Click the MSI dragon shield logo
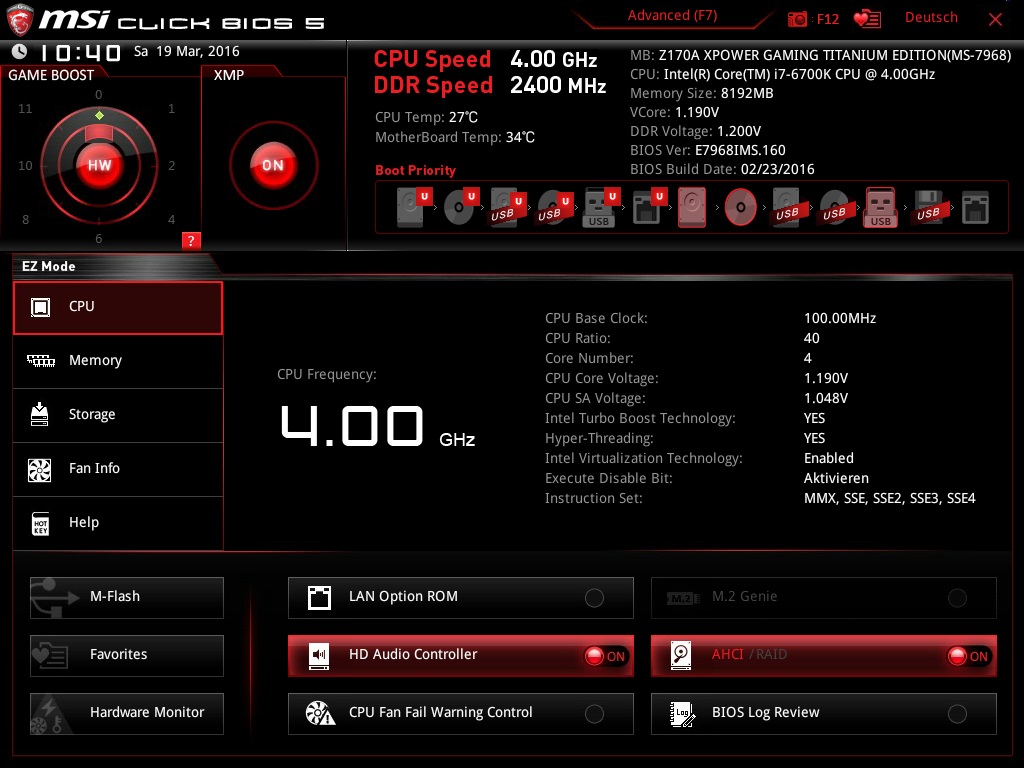 (x=20, y=20)
